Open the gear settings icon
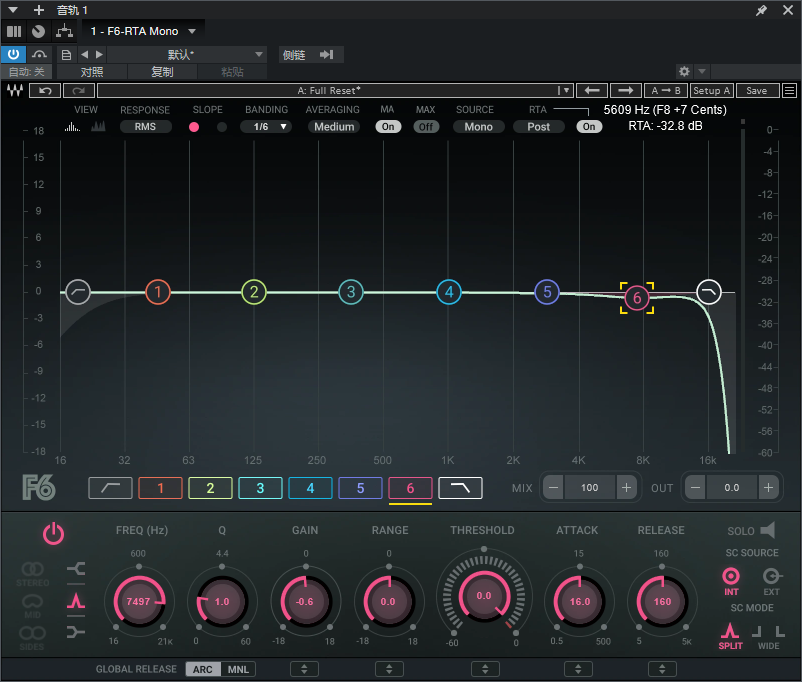This screenshot has height=682, width=802. 684,71
